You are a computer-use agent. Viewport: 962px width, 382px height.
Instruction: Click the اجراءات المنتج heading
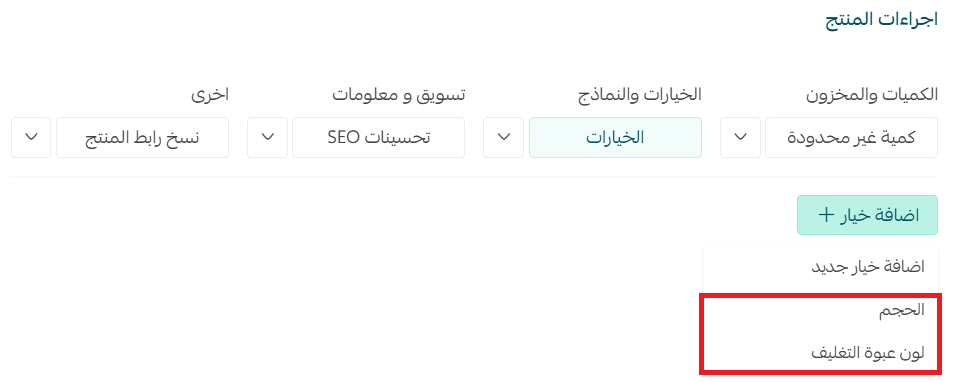881,19
